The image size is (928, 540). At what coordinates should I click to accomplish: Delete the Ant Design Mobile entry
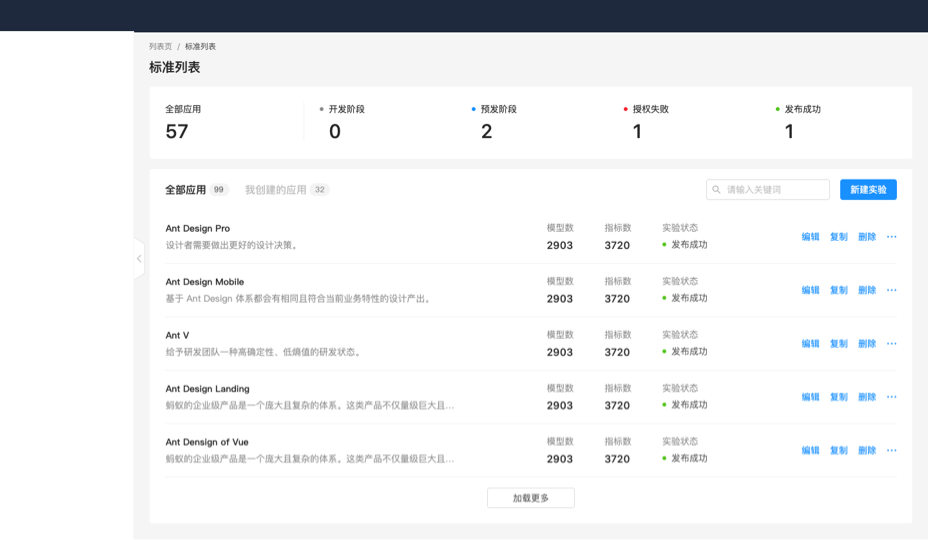[x=867, y=290]
